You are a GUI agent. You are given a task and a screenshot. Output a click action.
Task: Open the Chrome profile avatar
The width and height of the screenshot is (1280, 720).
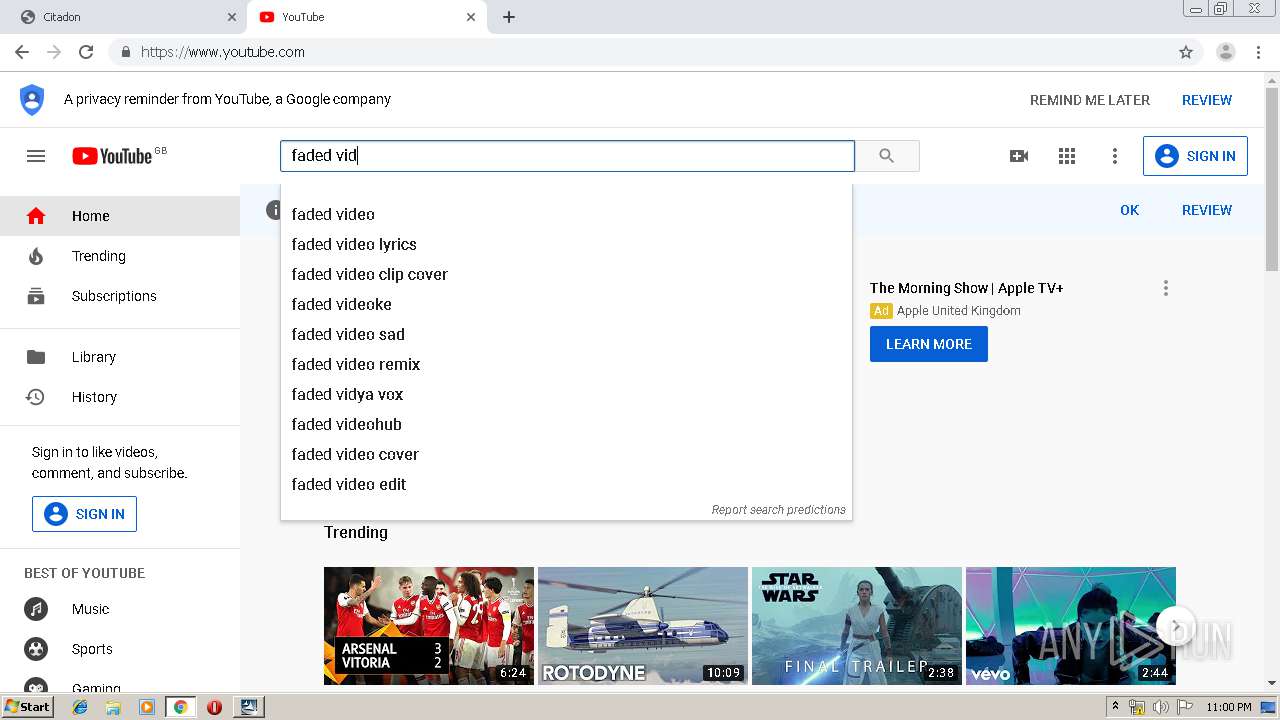click(x=1226, y=52)
